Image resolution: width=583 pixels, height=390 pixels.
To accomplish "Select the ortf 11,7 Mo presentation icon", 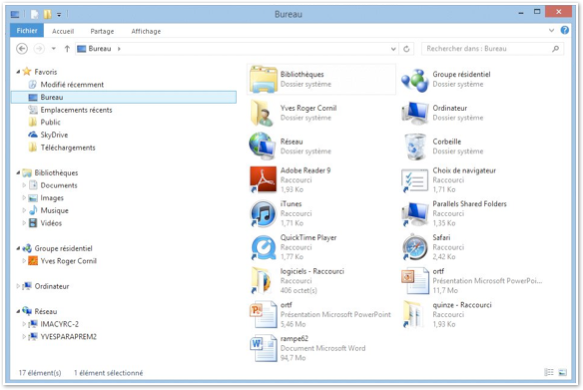I will pos(415,281).
